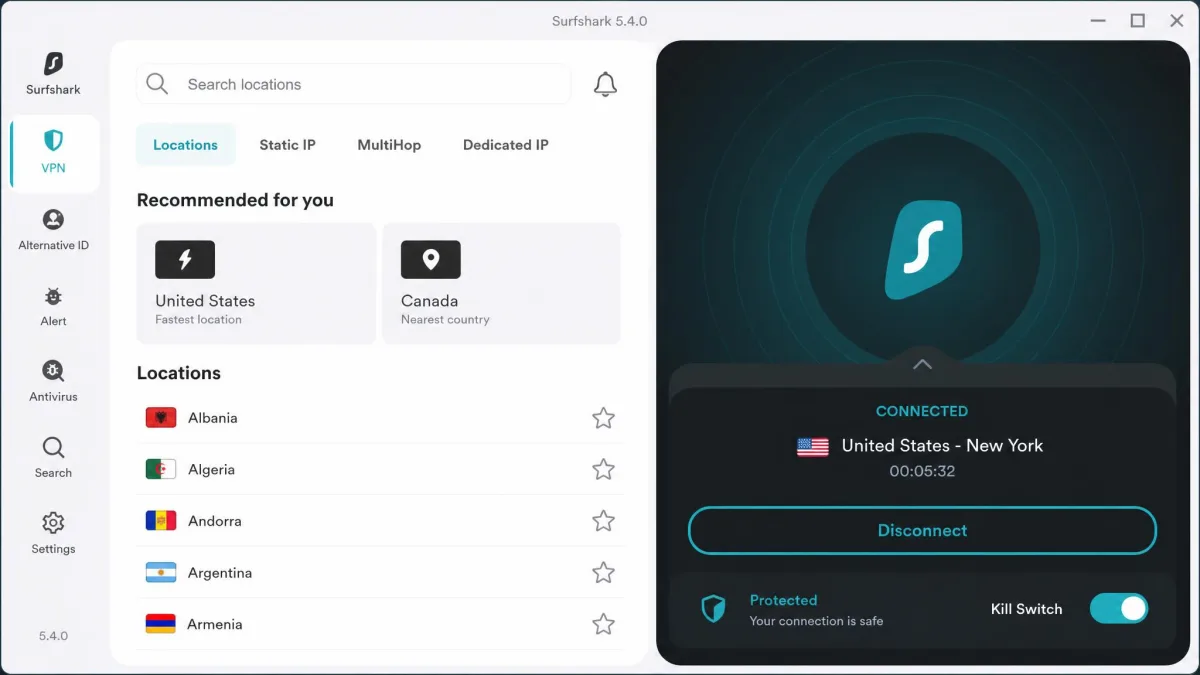Favorite Argentina with its star
Image resolution: width=1200 pixels, height=675 pixels.
[603, 573]
